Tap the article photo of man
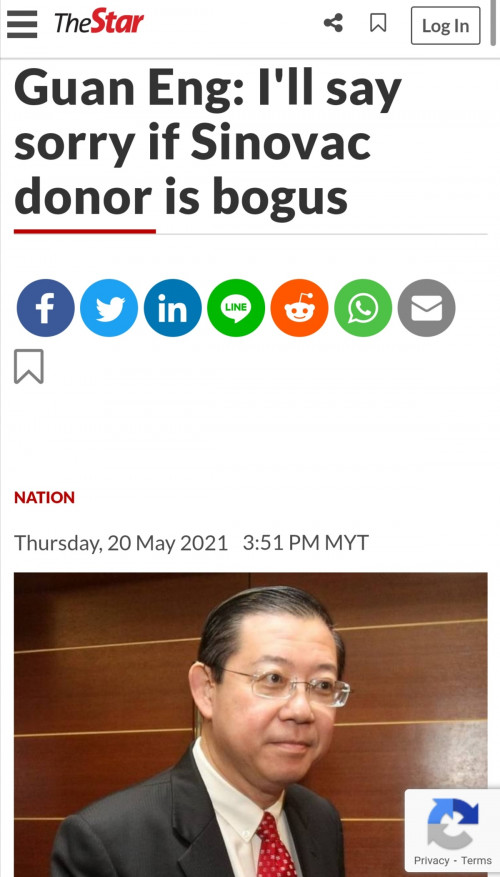500x877 pixels. pos(251,724)
